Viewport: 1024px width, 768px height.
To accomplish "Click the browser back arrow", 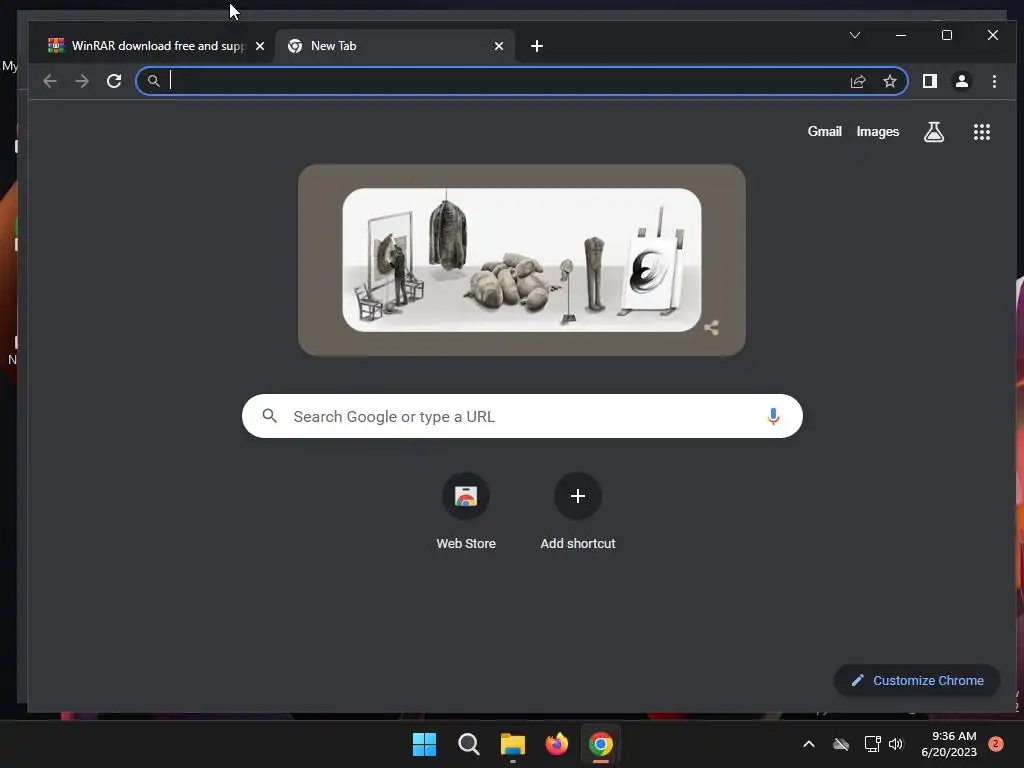I will pyautogui.click(x=50, y=81).
